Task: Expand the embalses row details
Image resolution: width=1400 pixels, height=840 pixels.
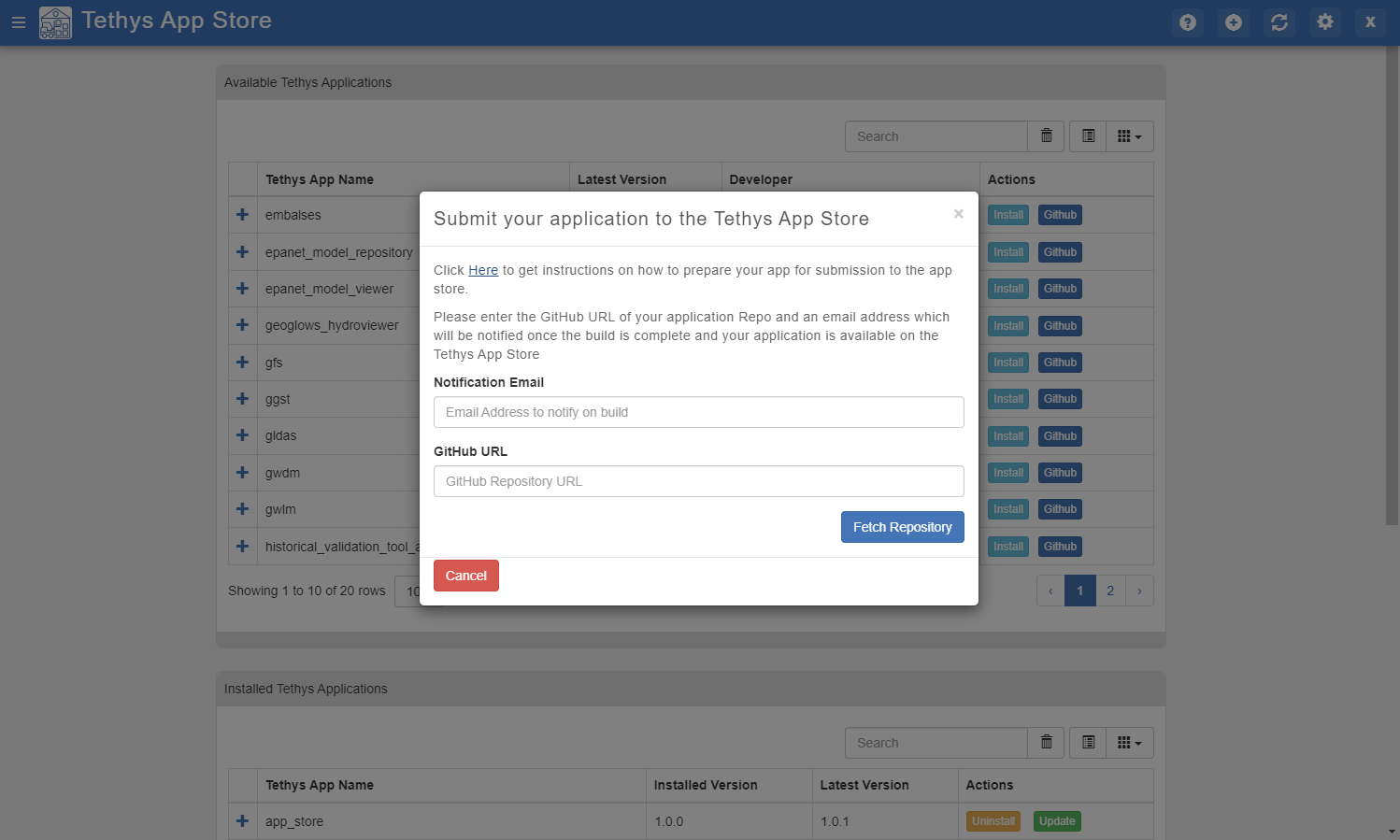Action: pos(243,215)
